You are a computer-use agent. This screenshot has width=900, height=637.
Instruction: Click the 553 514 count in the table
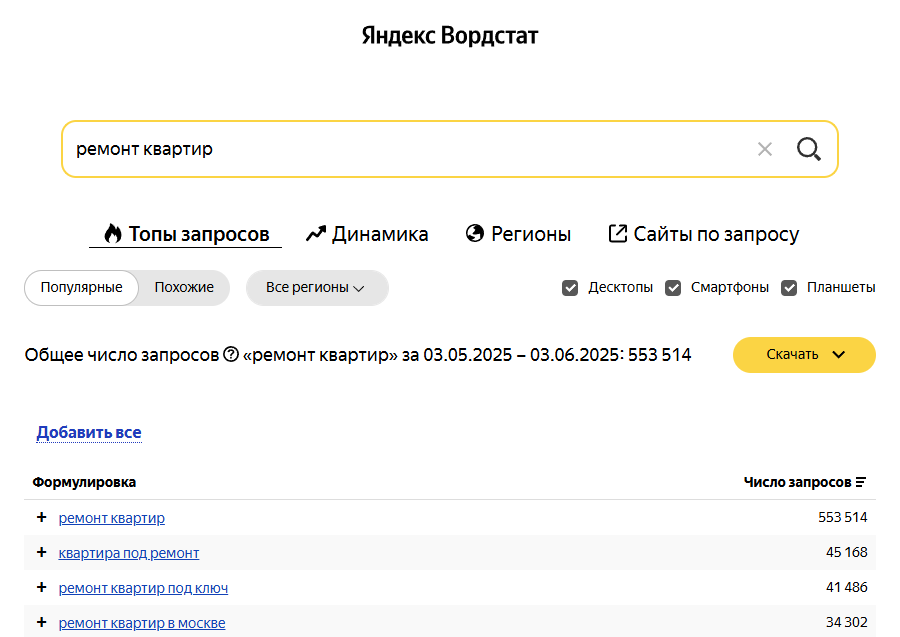click(x=843, y=517)
